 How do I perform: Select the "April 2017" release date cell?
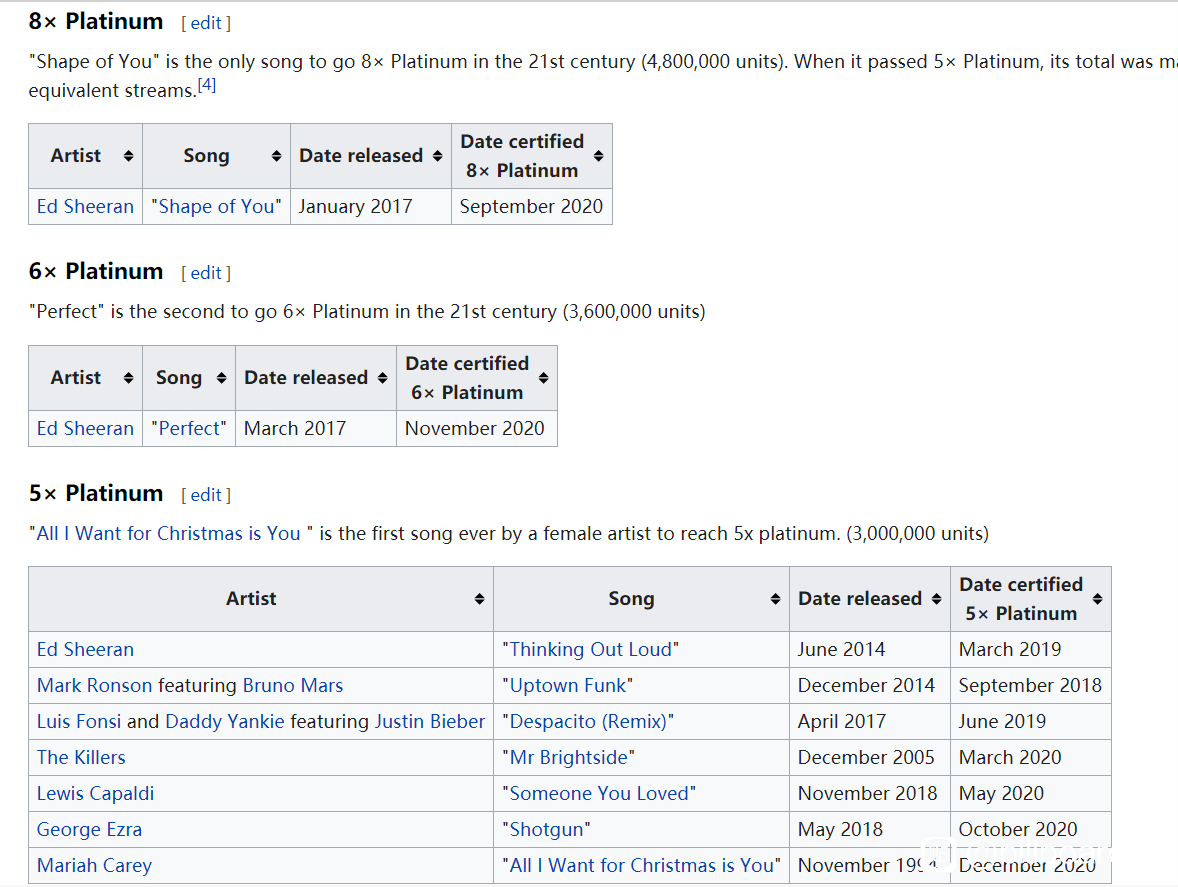[x=870, y=722]
